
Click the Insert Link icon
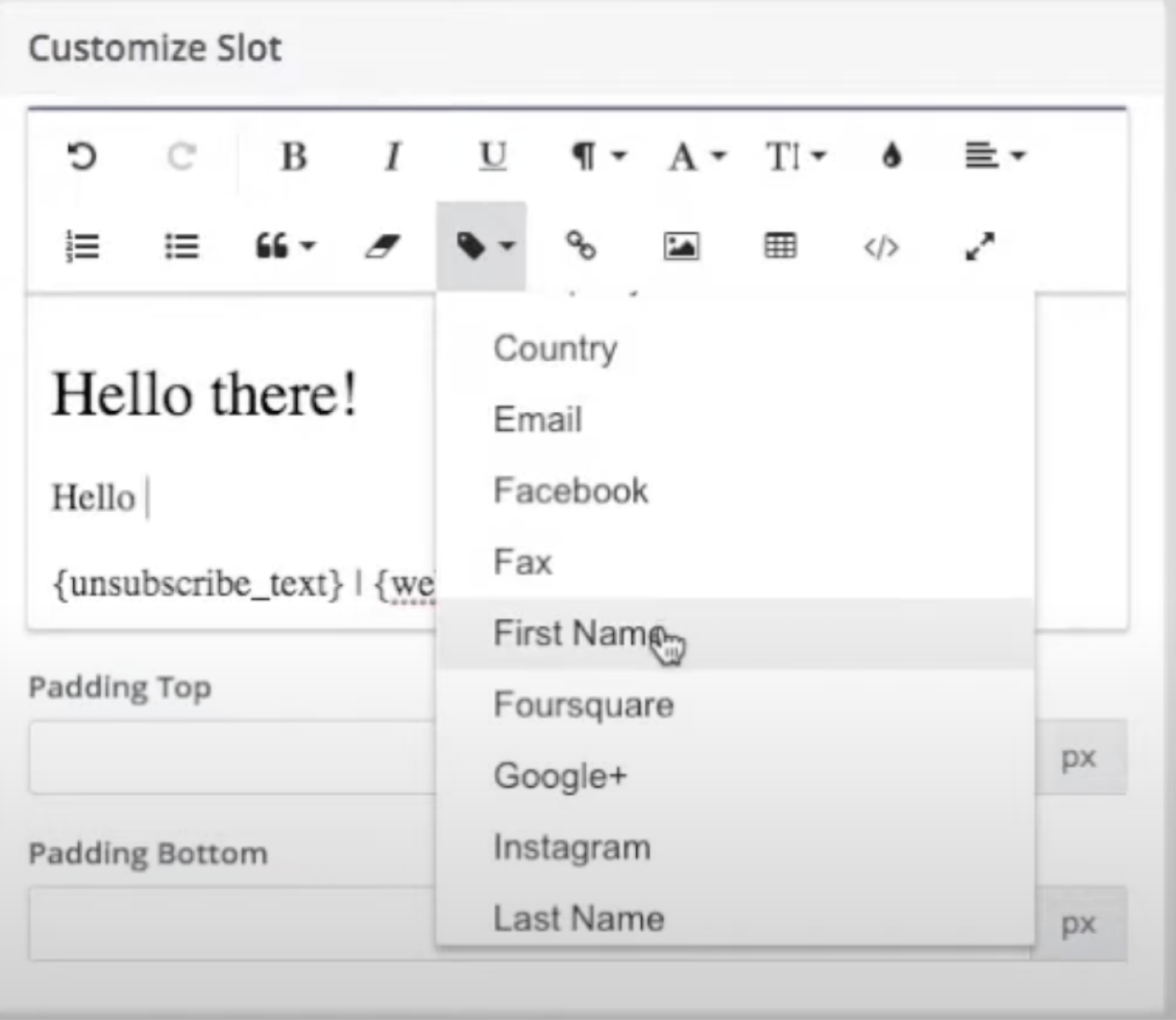[582, 247]
